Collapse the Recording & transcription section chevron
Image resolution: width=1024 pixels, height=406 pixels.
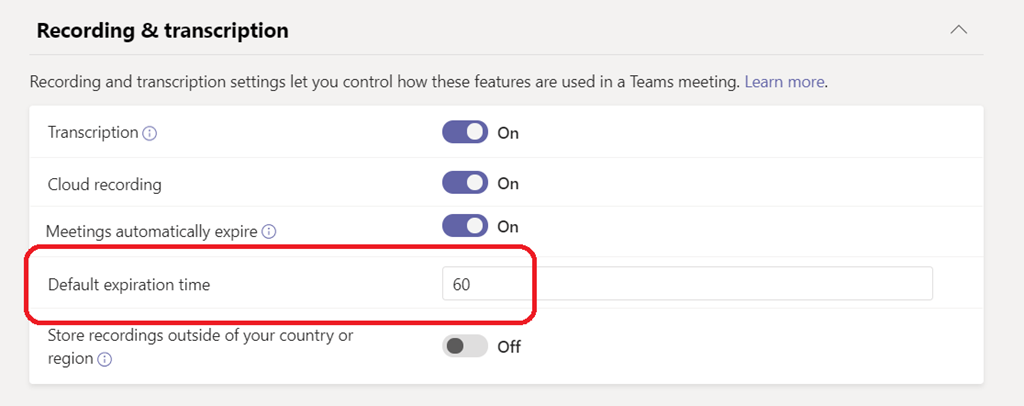pos(958,30)
